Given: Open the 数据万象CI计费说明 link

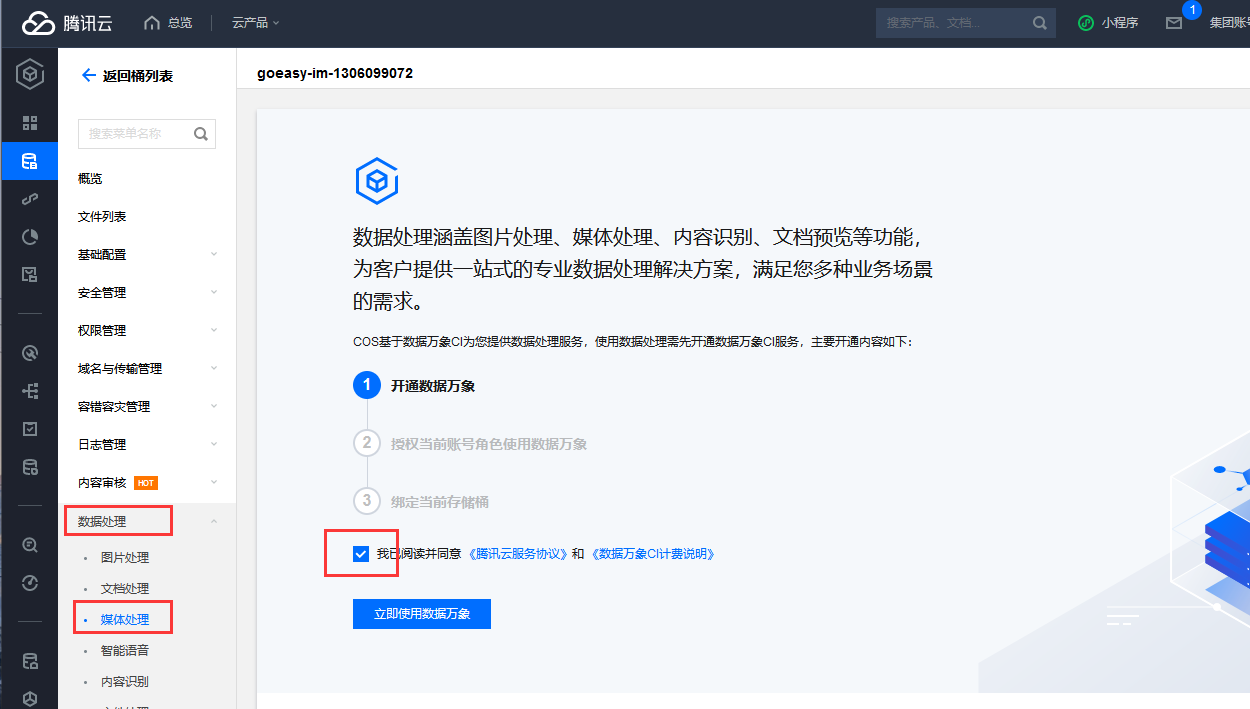Looking at the screenshot, I should pos(653,554).
